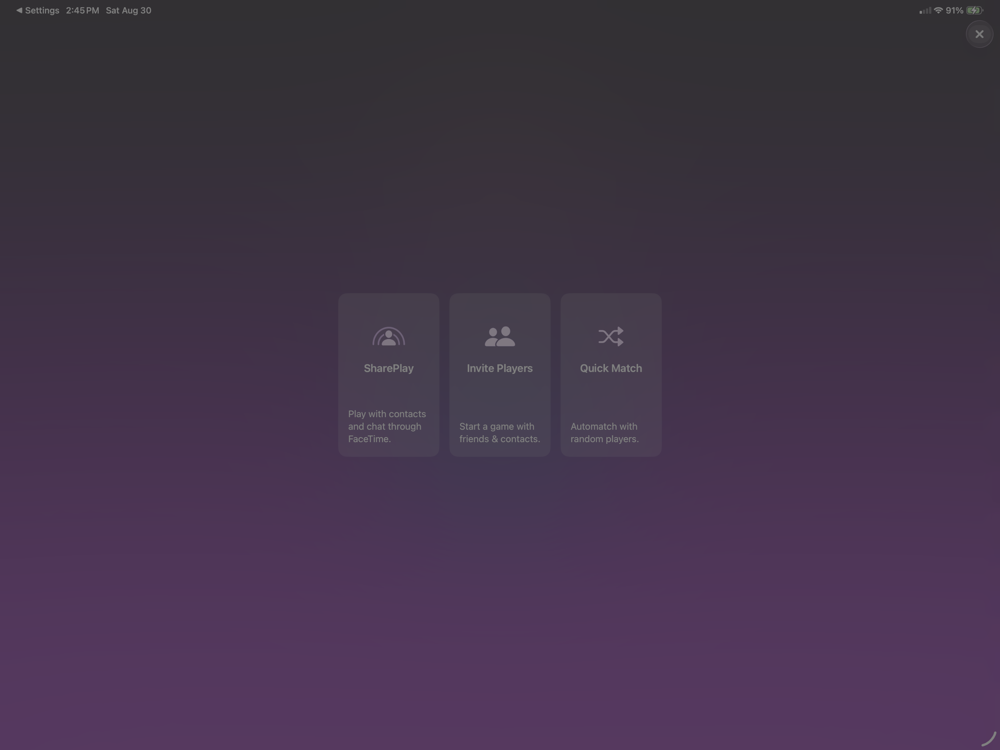Click 'Start a game with friends & contacts.' text
This screenshot has width=1000, height=750.
click(499, 432)
